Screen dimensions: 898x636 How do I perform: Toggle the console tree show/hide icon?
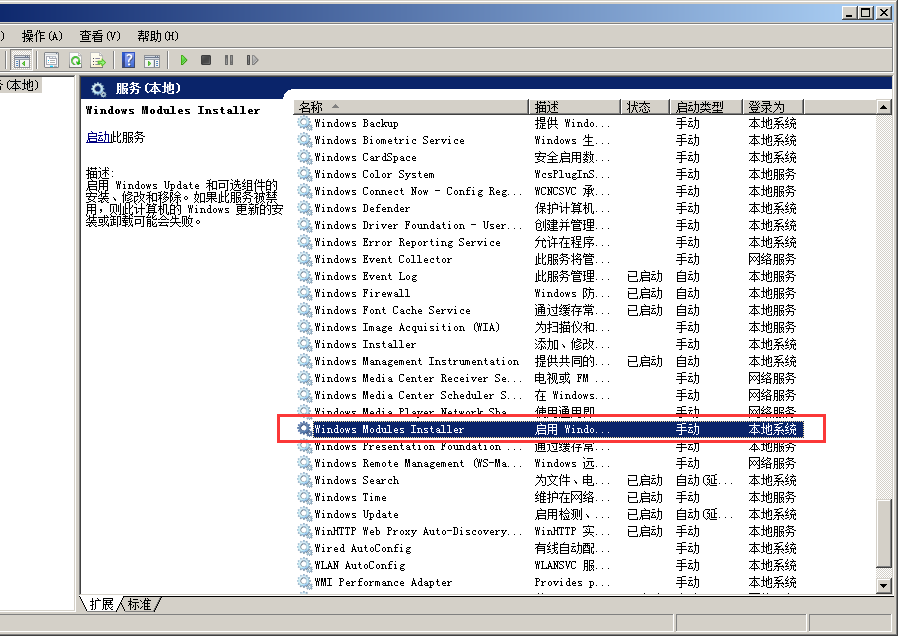21,61
